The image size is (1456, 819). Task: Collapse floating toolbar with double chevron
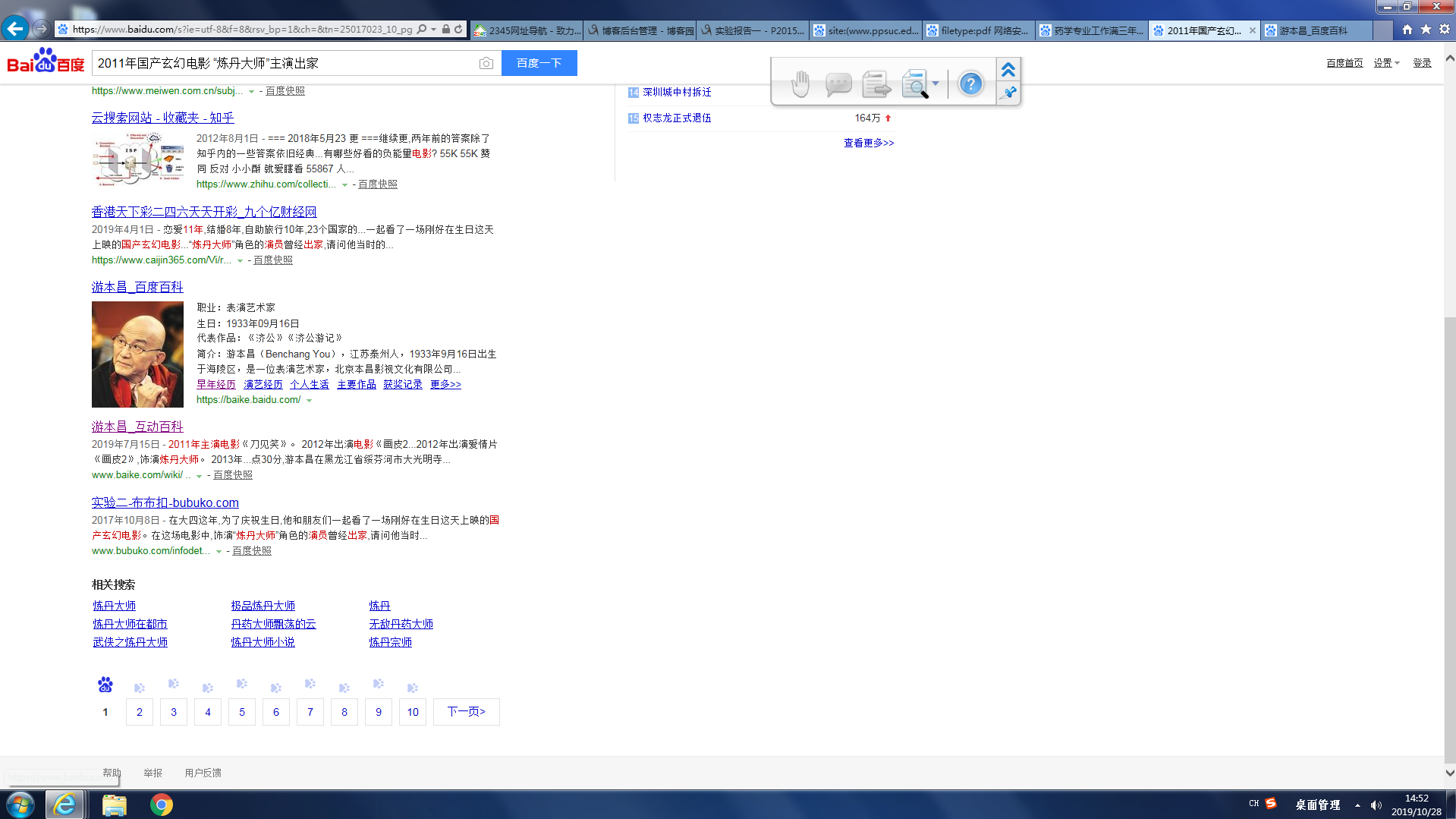(1008, 70)
